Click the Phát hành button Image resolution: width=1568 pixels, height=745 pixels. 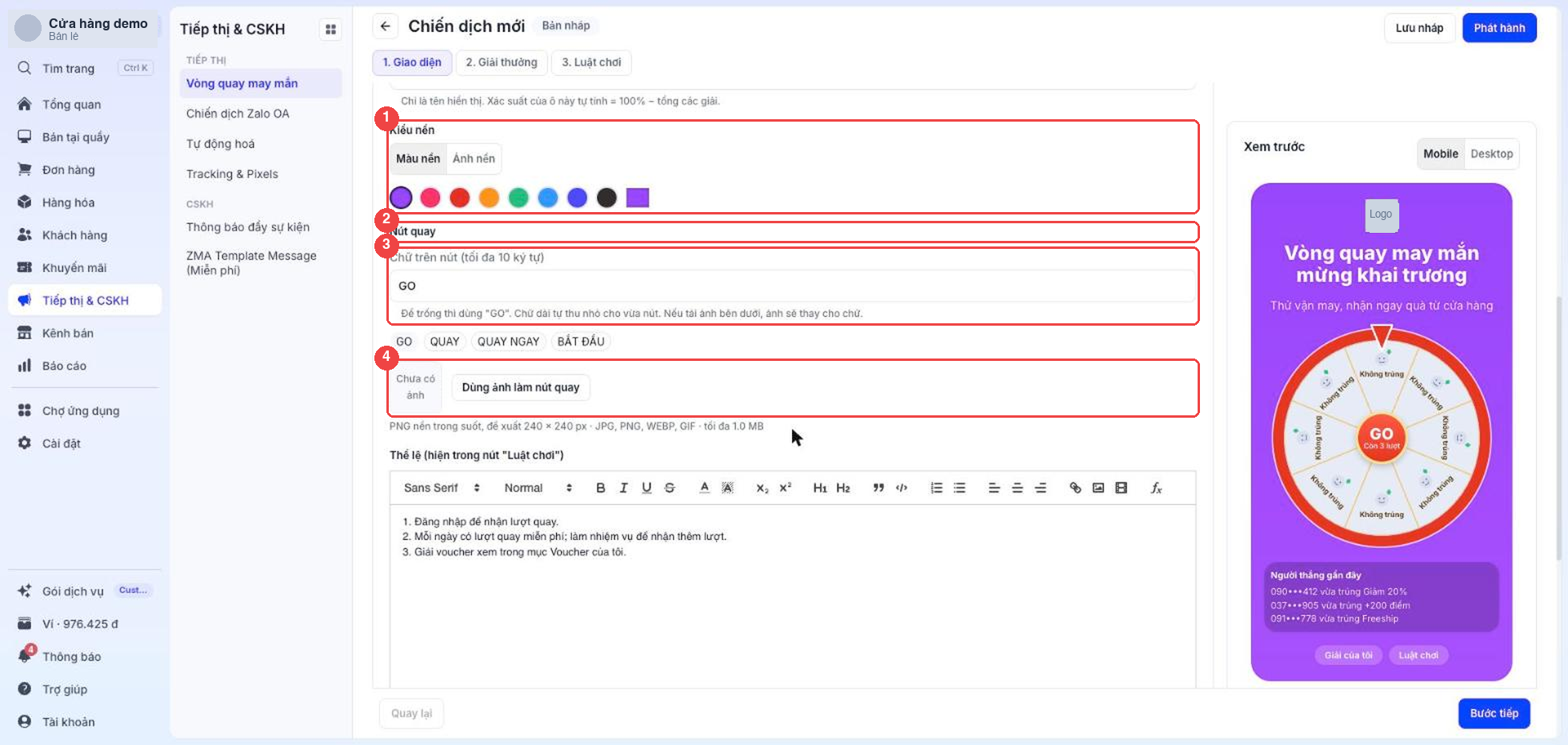point(1499,28)
